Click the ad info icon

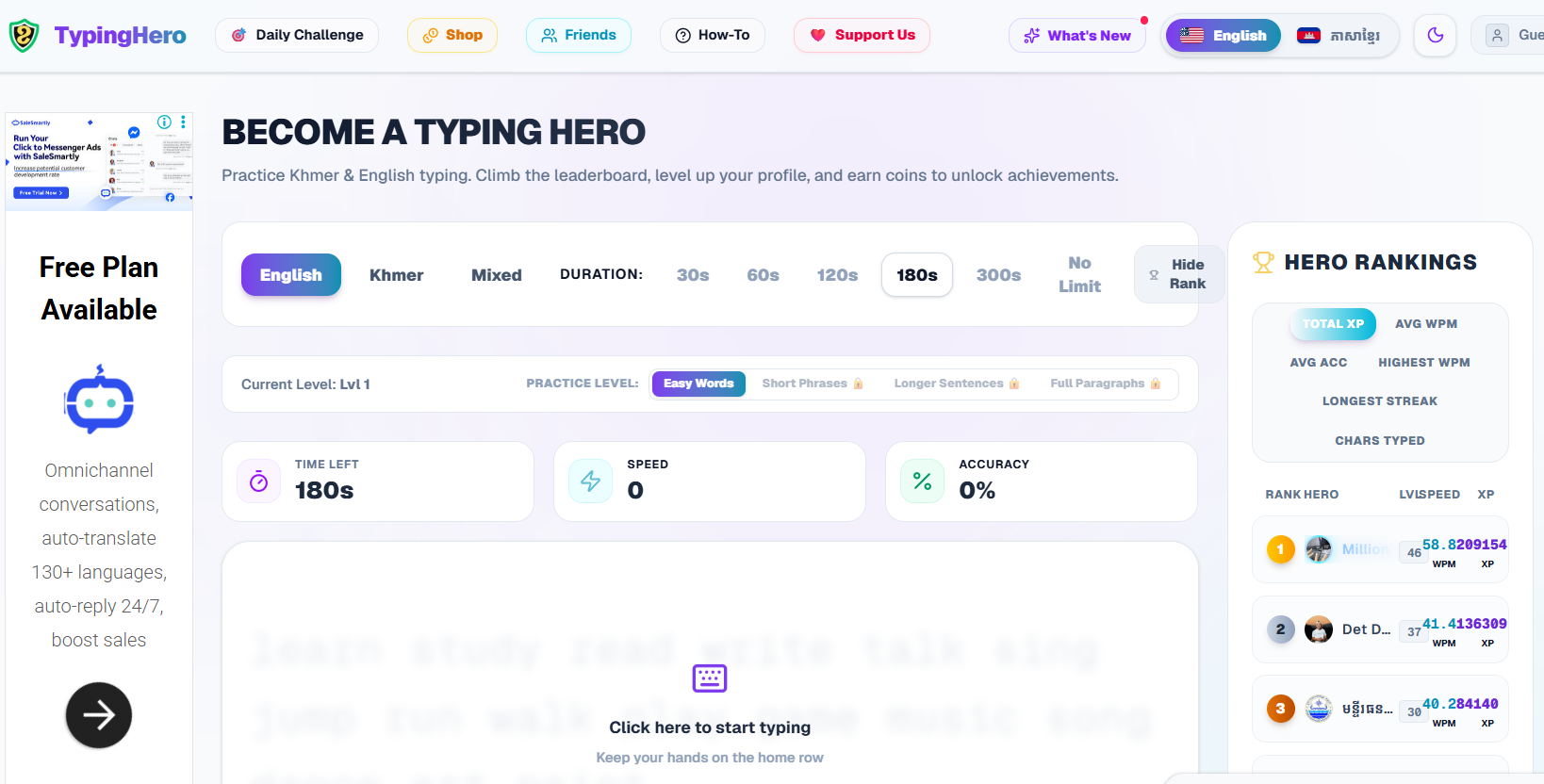click(164, 122)
